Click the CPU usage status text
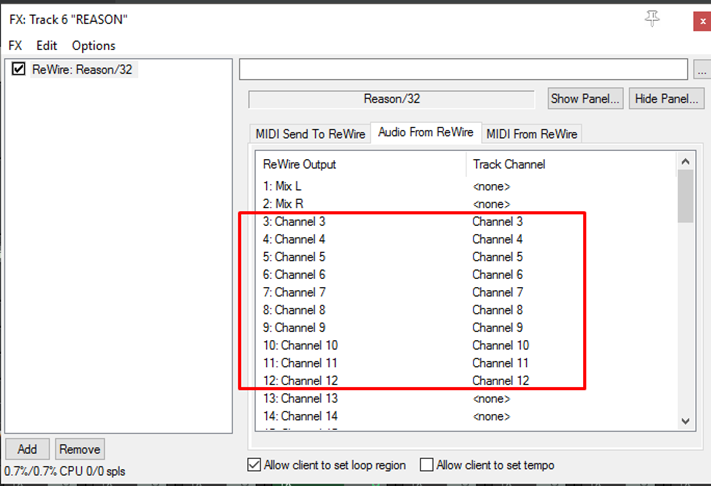Image resolution: width=711 pixels, height=486 pixels. coord(65,471)
